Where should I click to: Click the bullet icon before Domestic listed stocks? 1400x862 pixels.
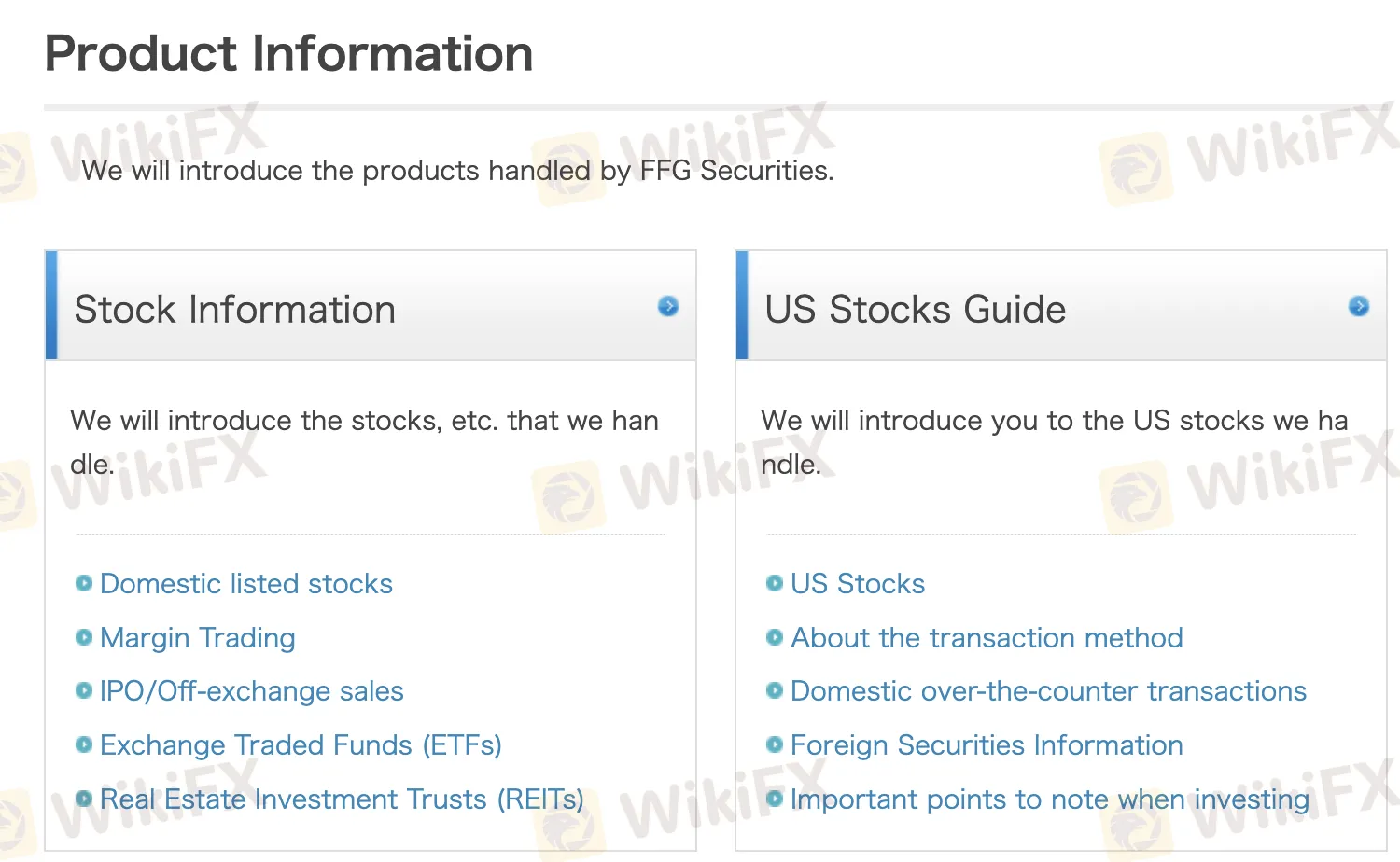[84, 583]
